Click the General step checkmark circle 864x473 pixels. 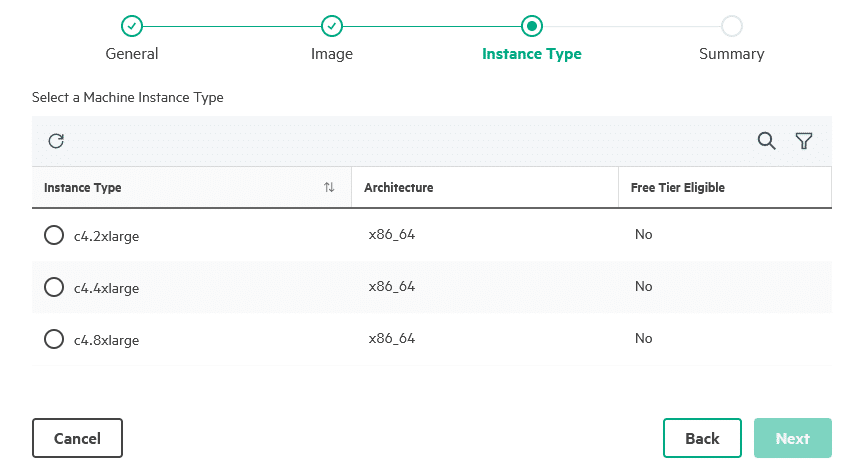click(x=132, y=26)
